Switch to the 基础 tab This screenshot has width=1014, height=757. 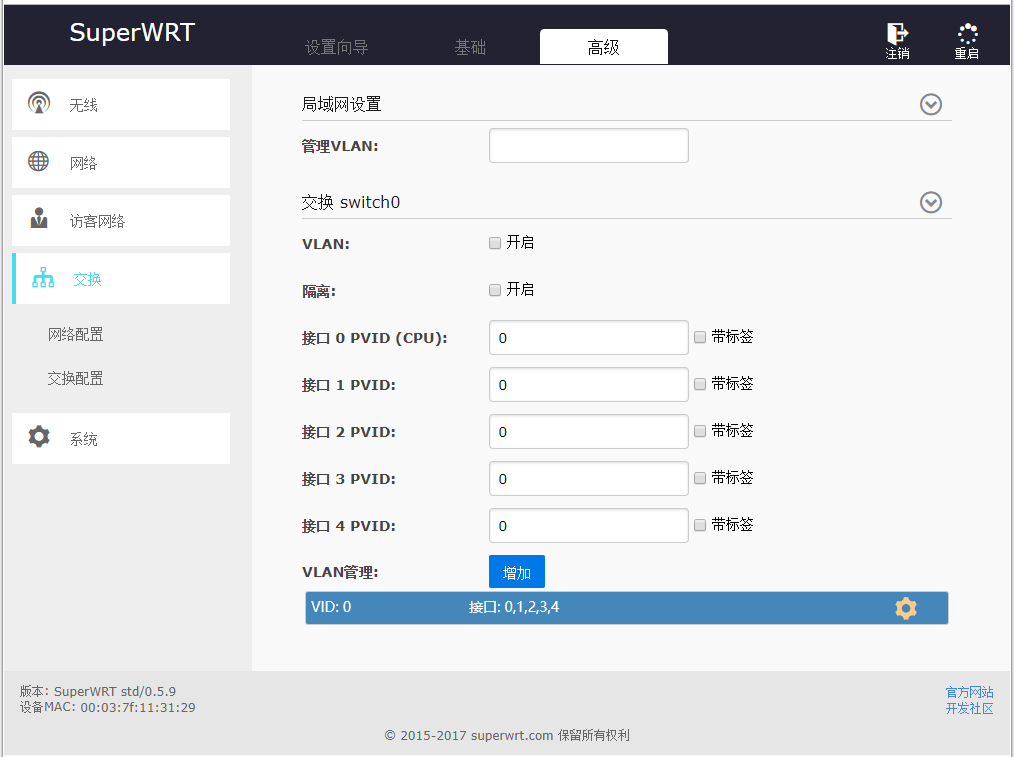click(x=470, y=47)
